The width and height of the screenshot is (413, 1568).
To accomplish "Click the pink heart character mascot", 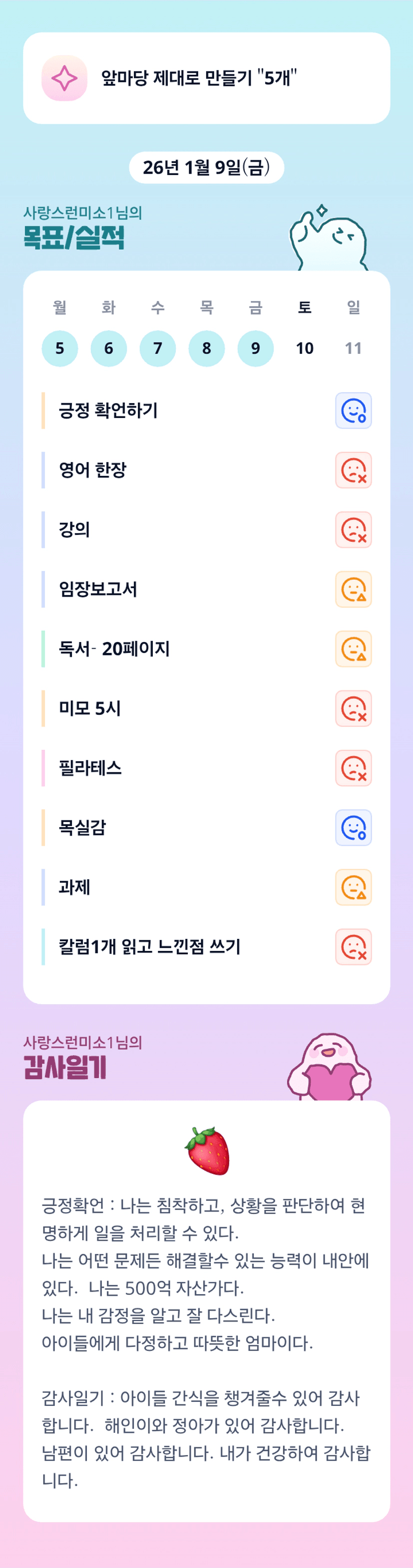I will [329, 1068].
